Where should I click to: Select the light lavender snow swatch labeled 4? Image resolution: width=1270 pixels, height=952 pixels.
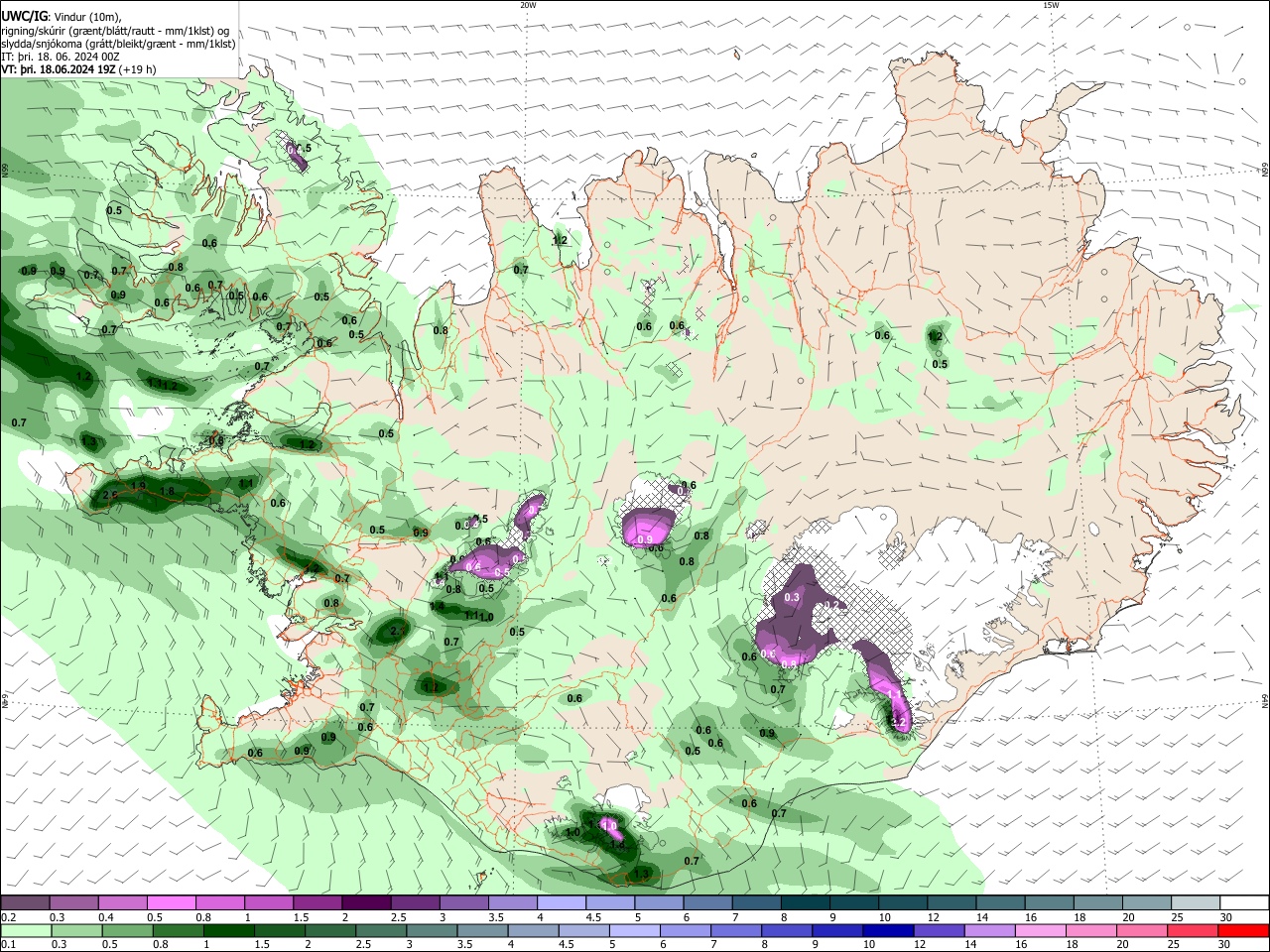[562, 903]
